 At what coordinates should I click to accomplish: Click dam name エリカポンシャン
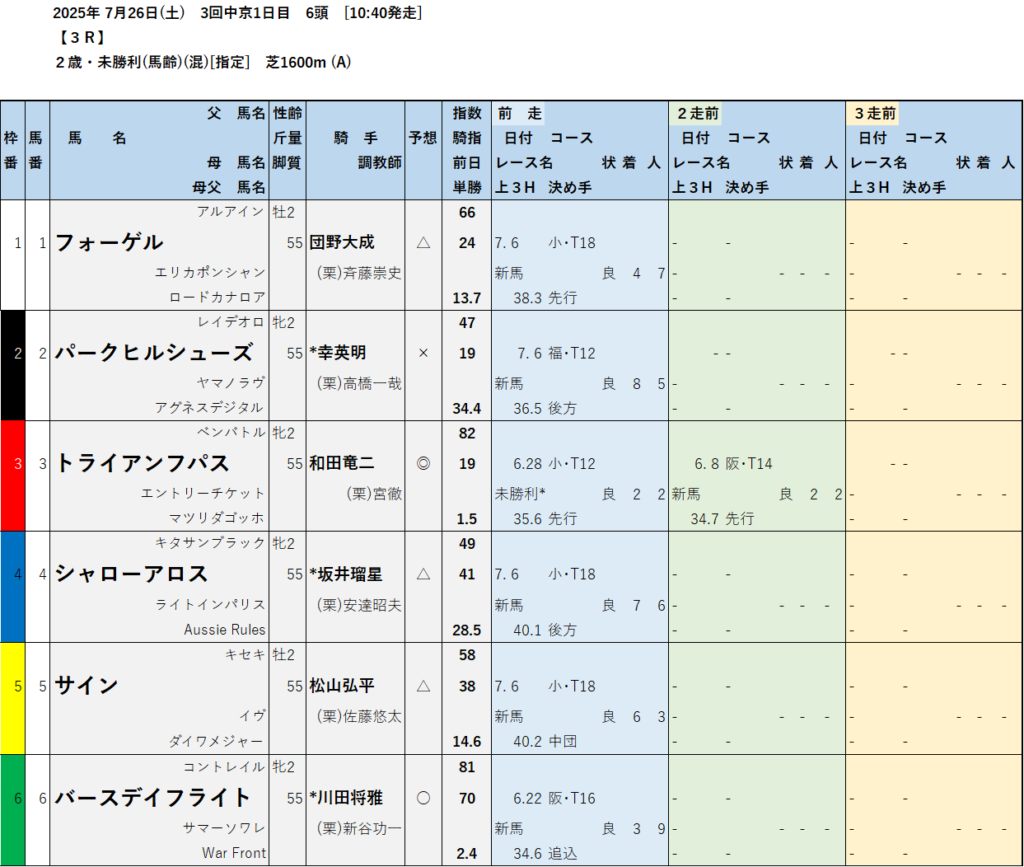(x=210, y=272)
